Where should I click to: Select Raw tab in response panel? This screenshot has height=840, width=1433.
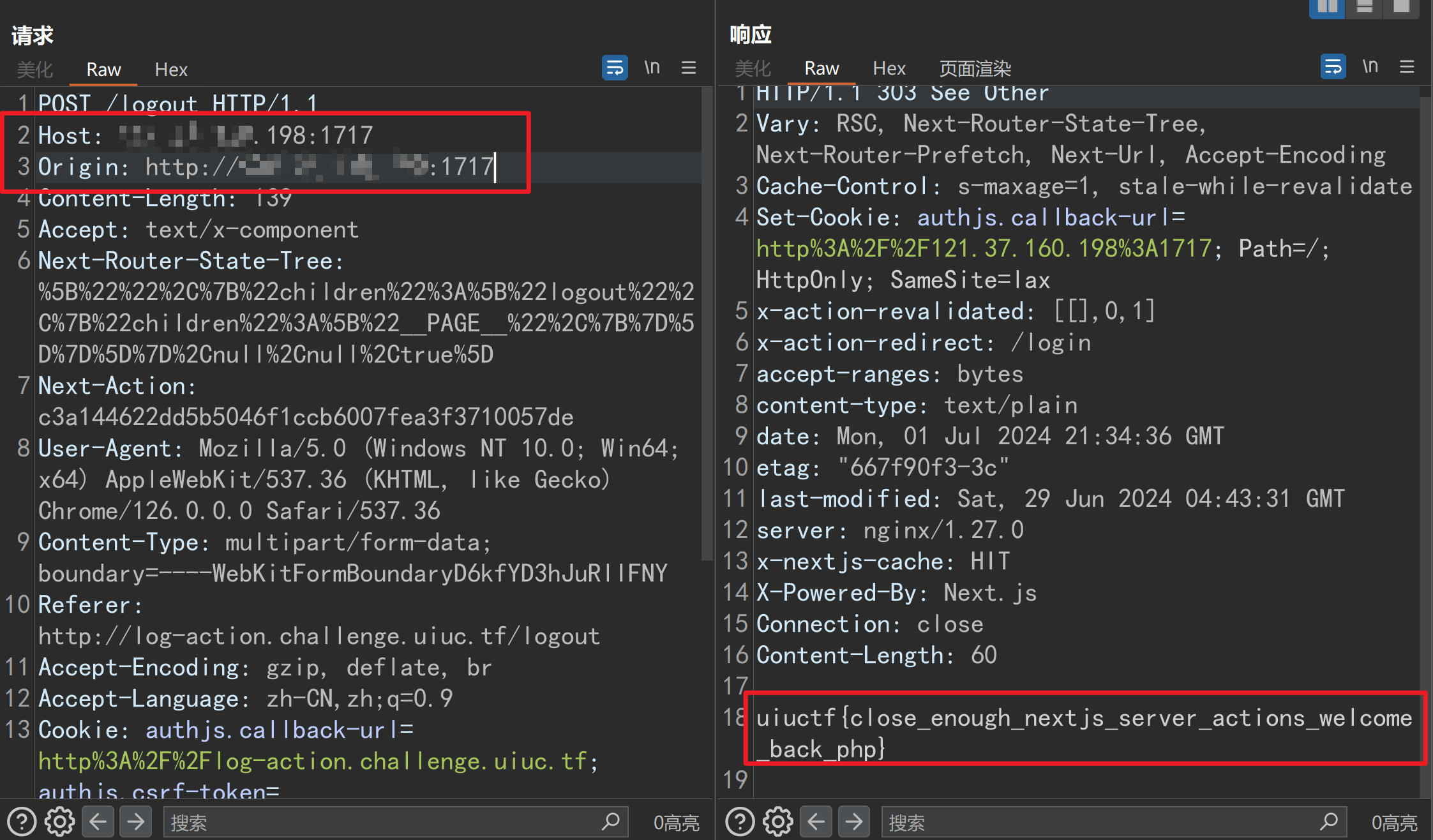click(x=819, y=69)
